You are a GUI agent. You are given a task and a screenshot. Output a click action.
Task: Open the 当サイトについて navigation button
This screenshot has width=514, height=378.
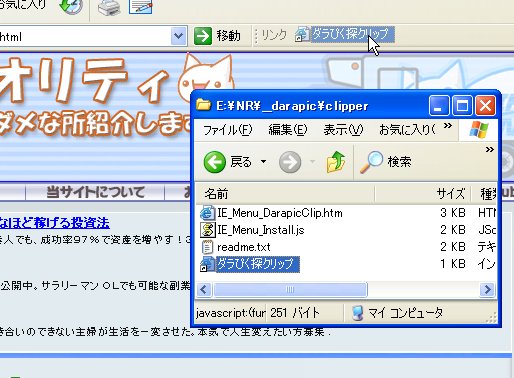pos(95,192)
